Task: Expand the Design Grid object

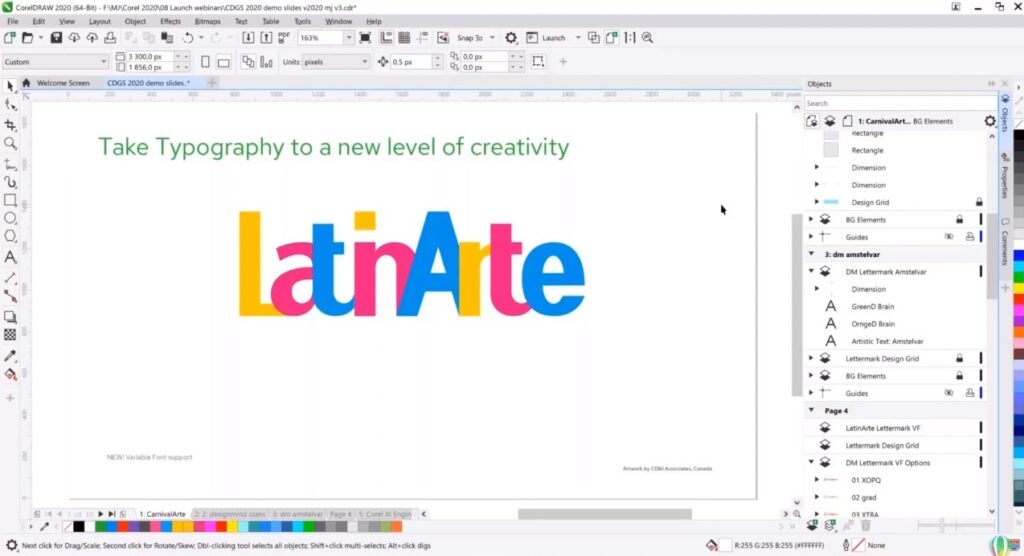Action: coord(817,203)
